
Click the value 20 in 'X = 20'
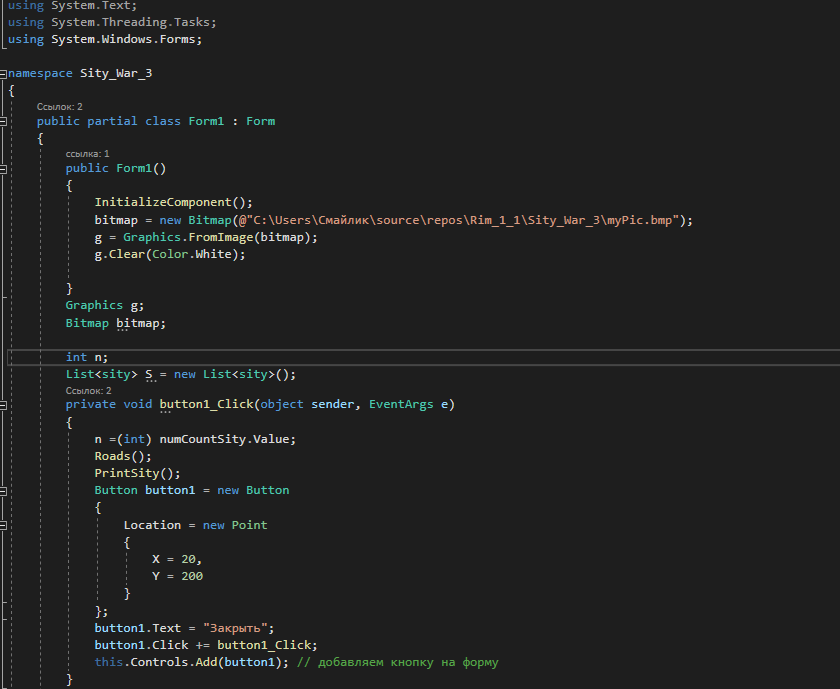point(188,559)
